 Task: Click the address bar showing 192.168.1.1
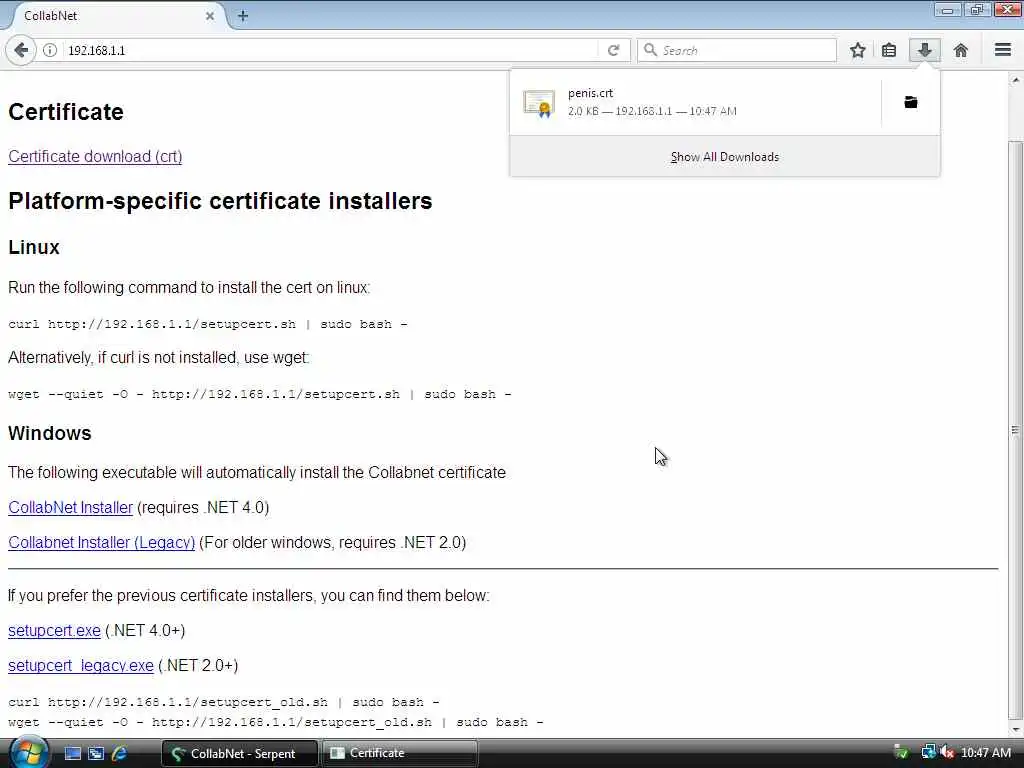tap(330, 50)
